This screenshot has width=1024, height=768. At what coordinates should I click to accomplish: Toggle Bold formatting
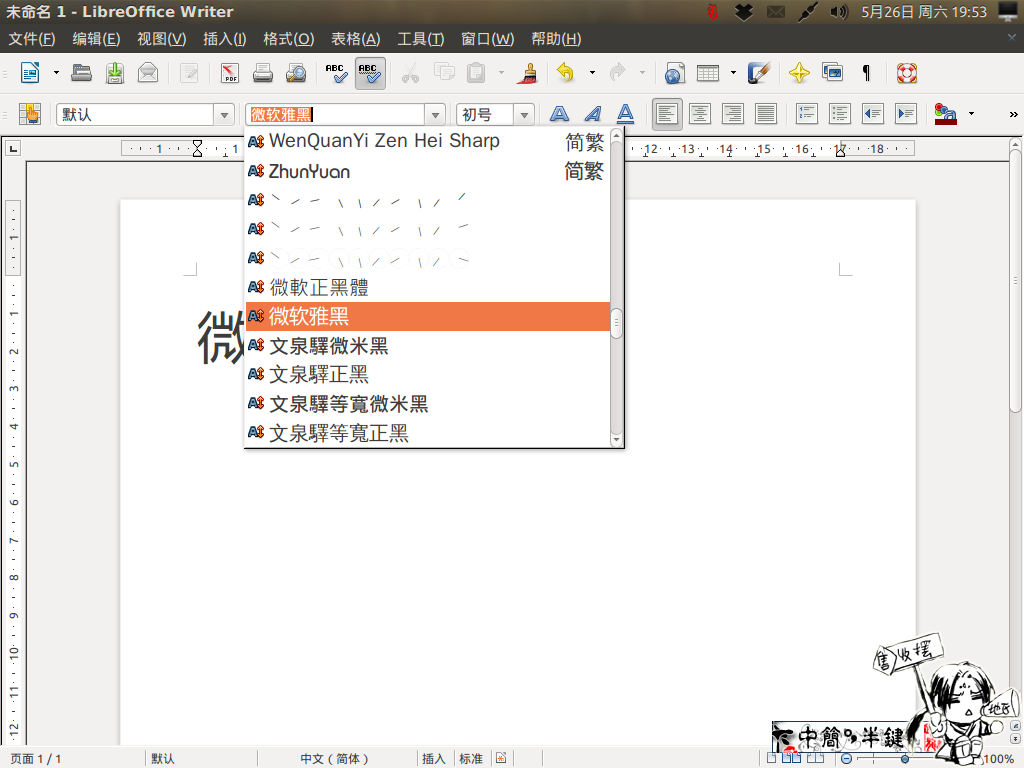(x=559, y=114)
